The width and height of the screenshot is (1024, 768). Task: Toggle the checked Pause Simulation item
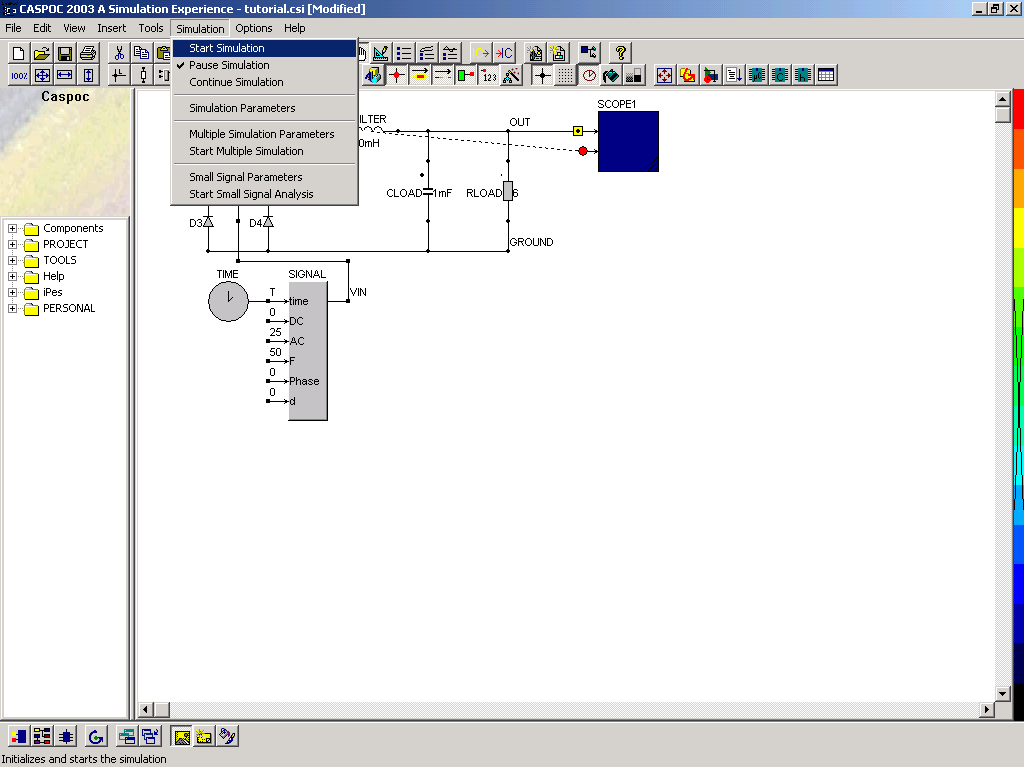[x=264, y=65]
